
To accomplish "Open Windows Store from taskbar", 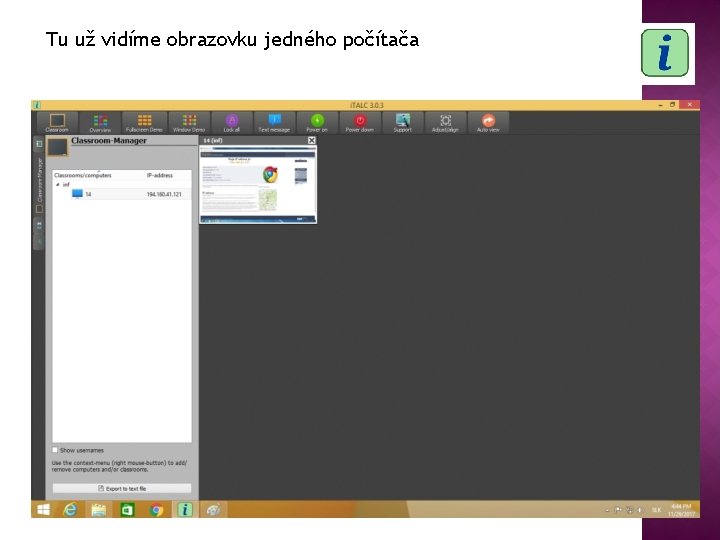I will [127, 510].
